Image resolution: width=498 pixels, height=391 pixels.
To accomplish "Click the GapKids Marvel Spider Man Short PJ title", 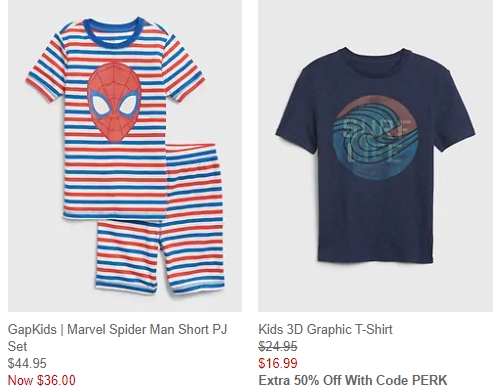I will click(x=117, y=338).
